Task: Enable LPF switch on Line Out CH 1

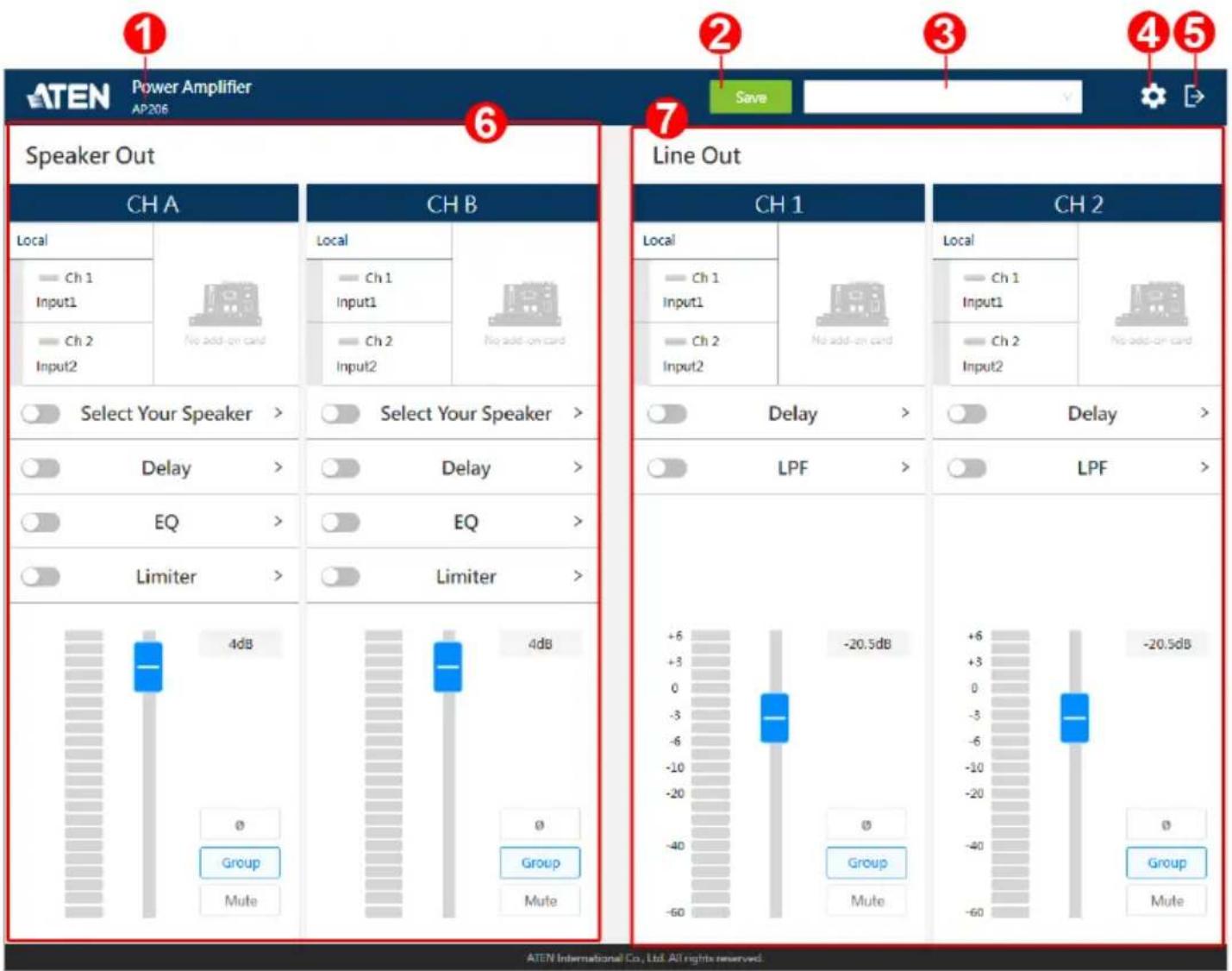Action: 667,468
